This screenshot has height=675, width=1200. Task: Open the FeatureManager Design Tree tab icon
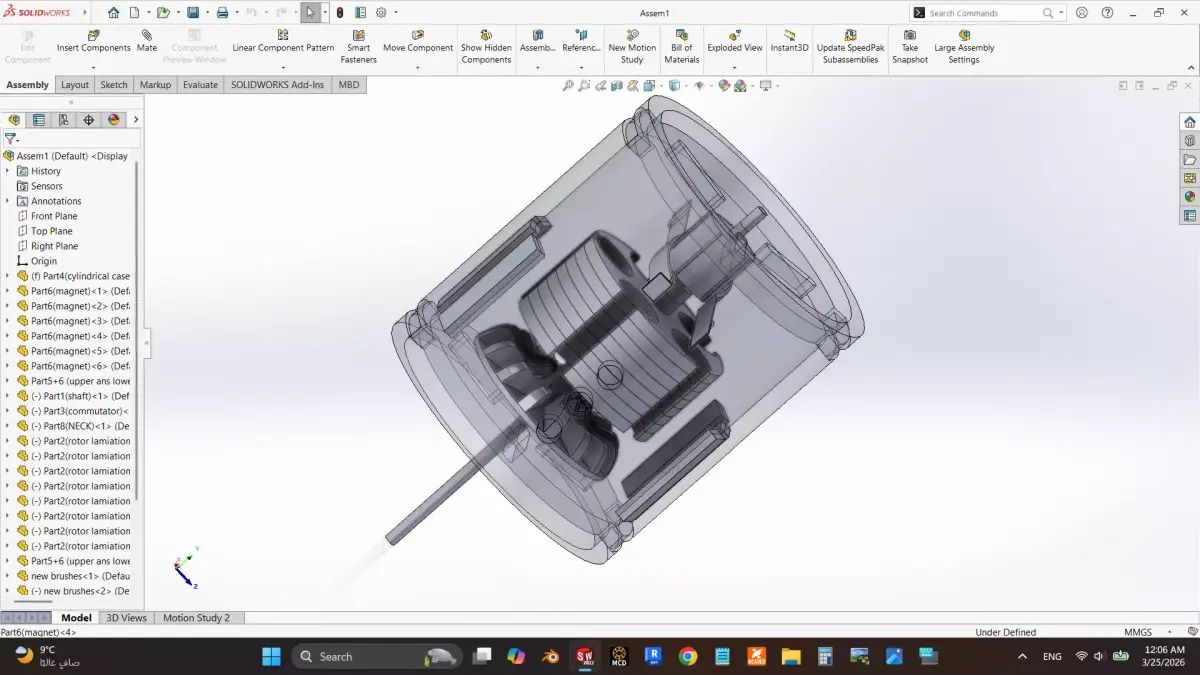14,120
